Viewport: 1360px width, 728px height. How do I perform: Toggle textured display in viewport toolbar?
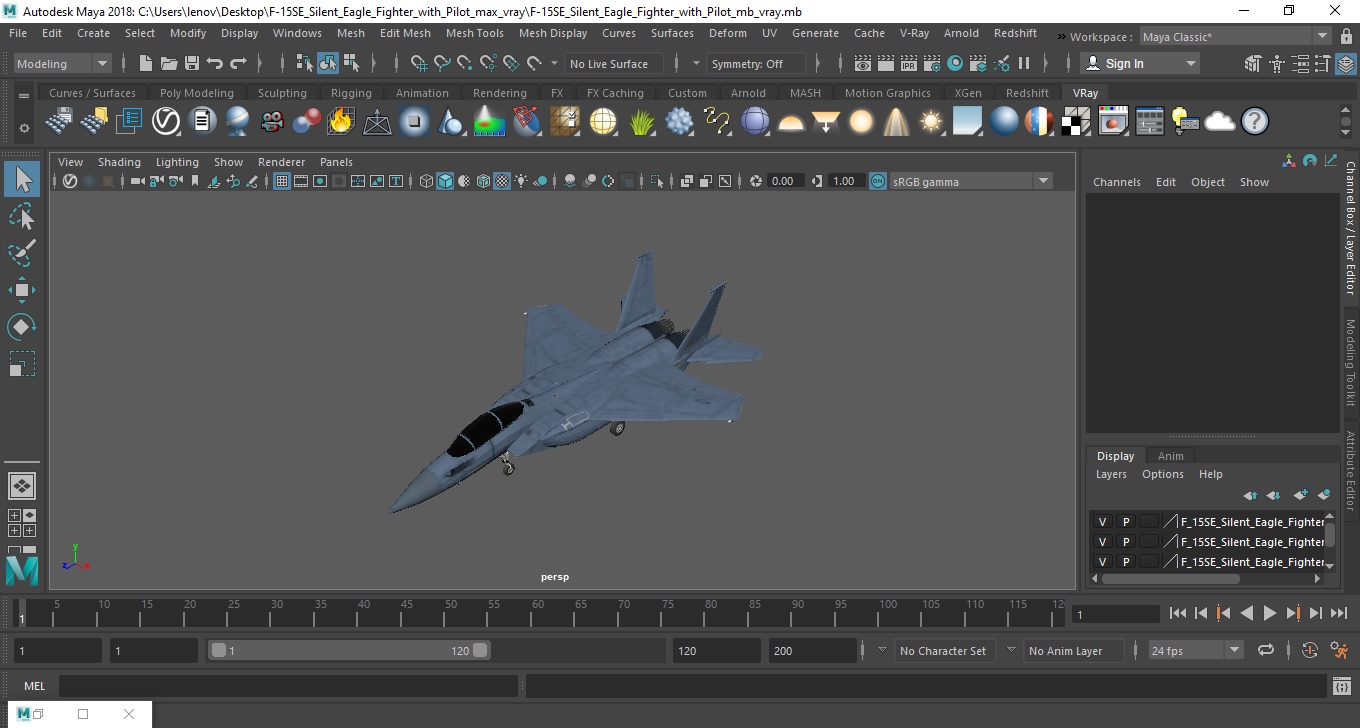(503, 181)
